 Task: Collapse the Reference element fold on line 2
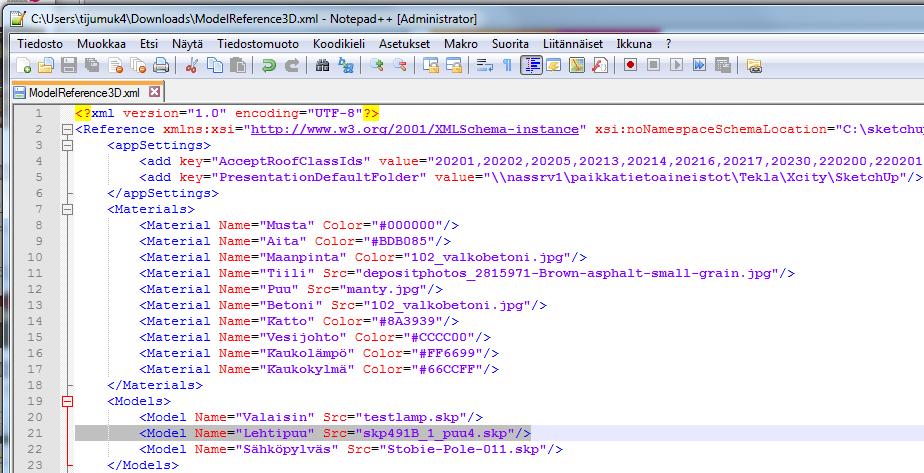pos(67,130)
